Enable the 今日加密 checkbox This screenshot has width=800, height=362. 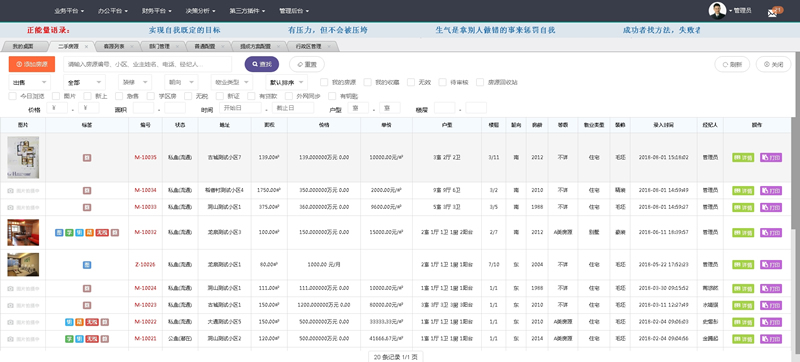[x=13, y=96]
